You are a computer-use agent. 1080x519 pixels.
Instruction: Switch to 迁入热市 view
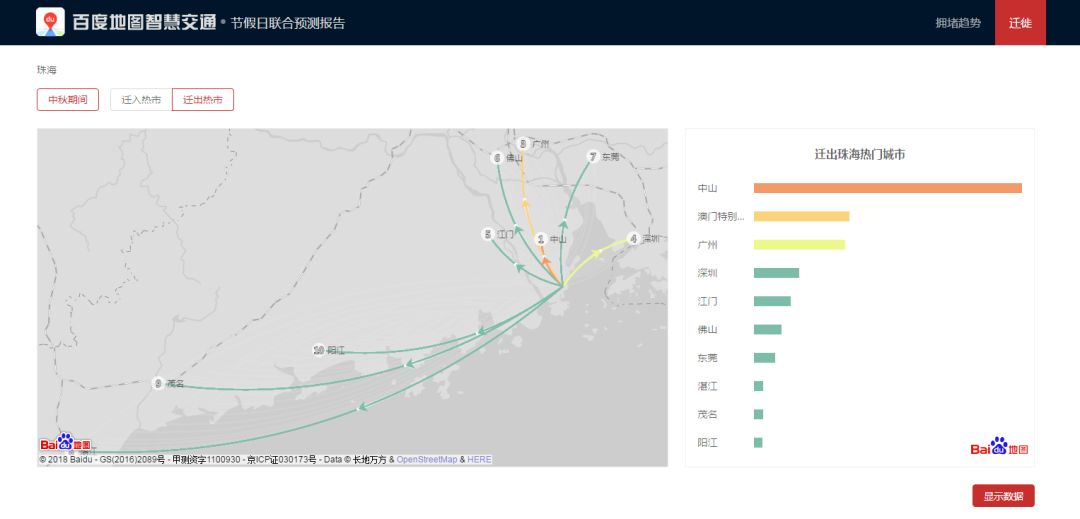tap(141, 100)
